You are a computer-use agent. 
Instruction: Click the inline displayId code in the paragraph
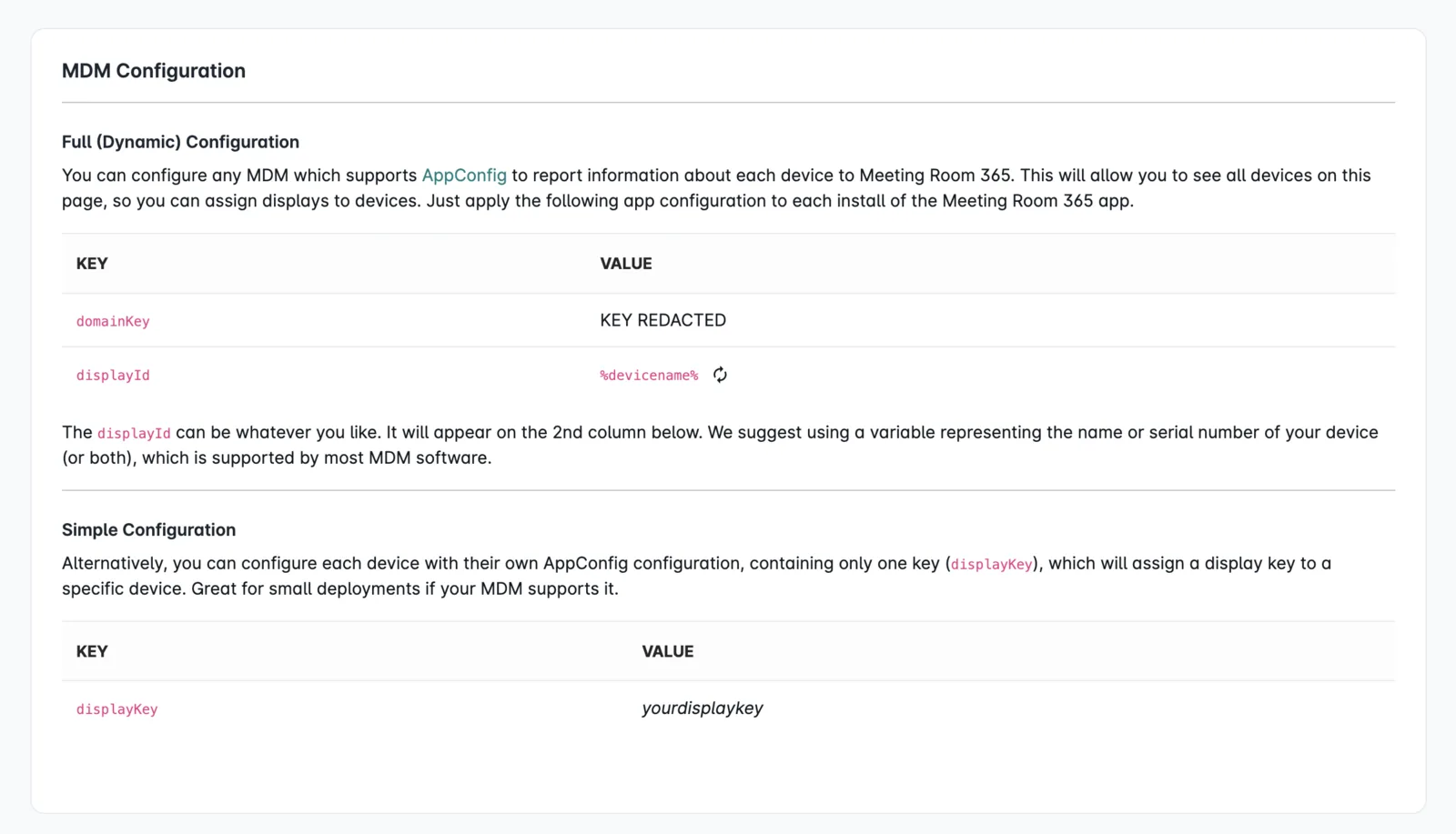[134, 434]
